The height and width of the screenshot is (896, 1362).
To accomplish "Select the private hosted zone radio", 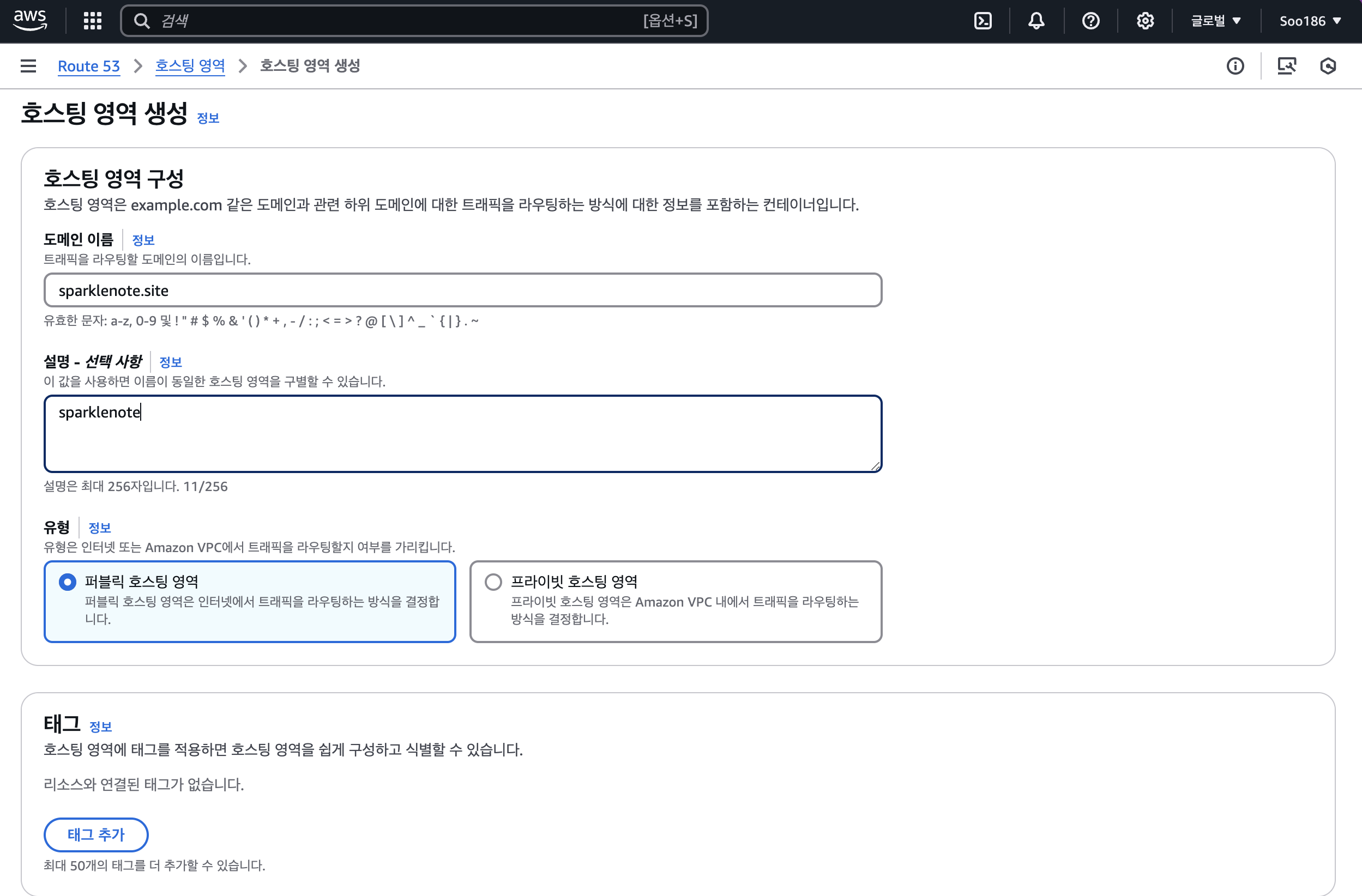I will click(493, 582).
